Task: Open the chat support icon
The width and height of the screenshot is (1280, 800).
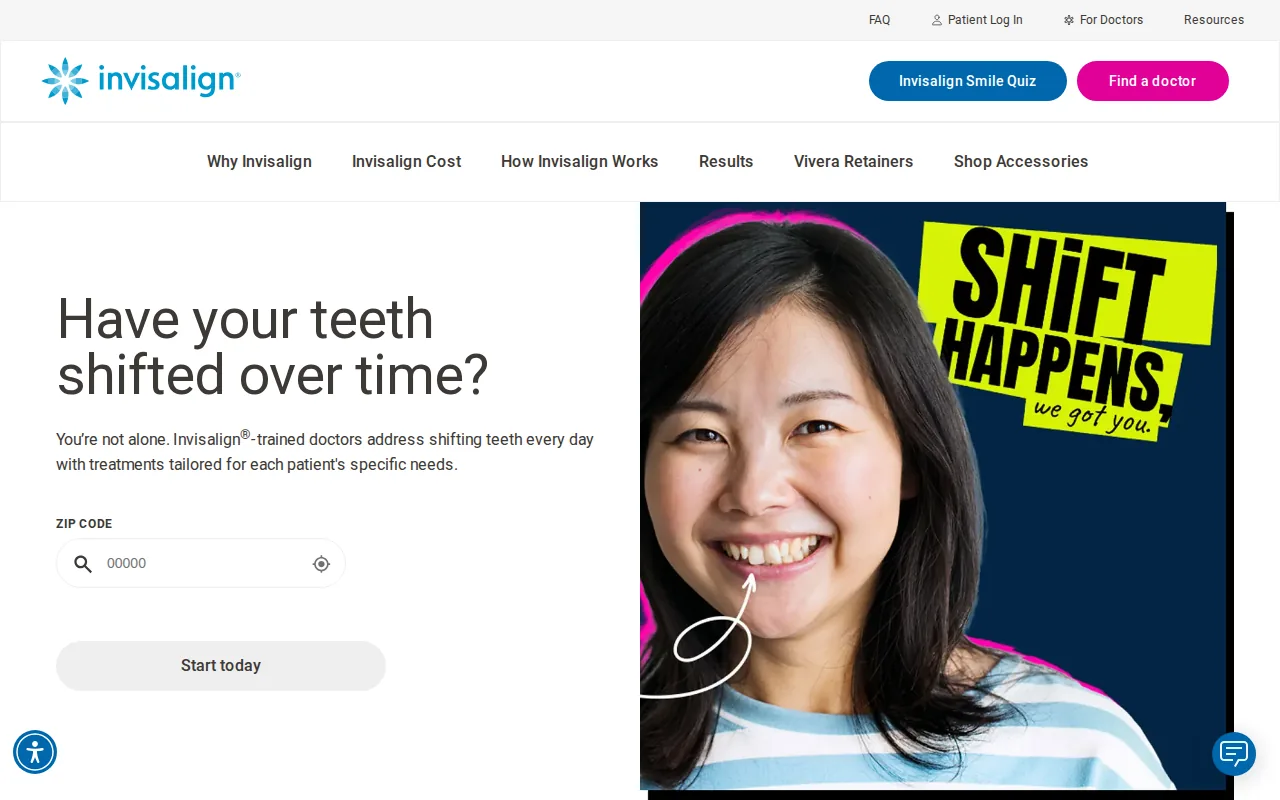Action: (1234, 754)
